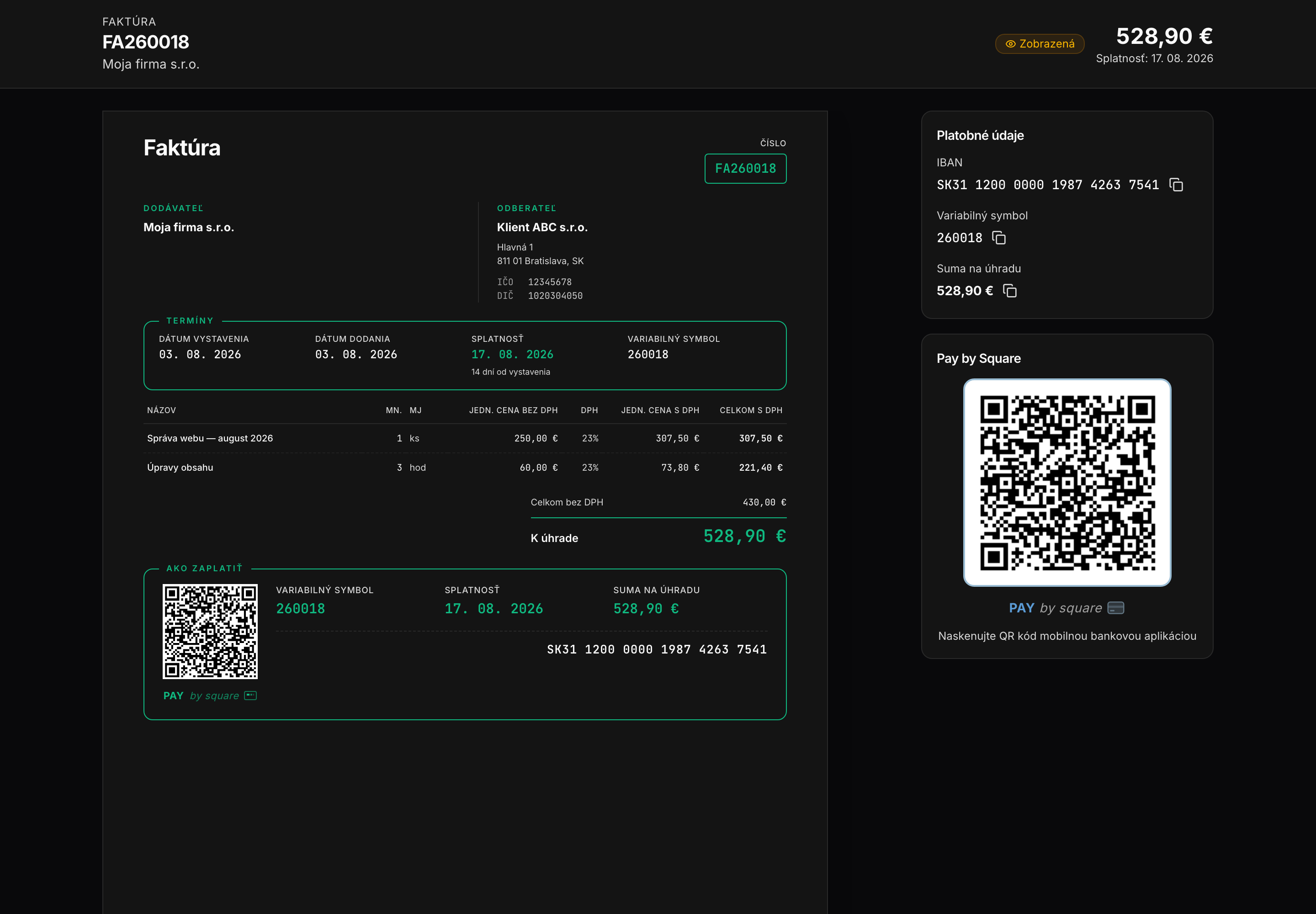
Task: Select the 528,90 € value in Platobné údaje
Action: 964,291
